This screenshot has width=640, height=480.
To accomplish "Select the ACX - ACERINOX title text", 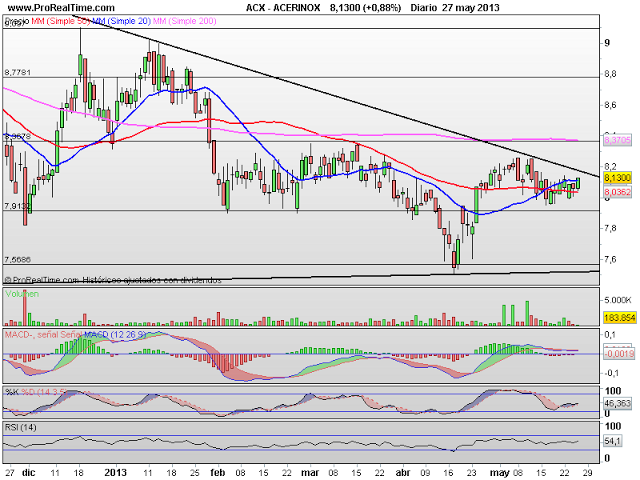I will 283,7.
